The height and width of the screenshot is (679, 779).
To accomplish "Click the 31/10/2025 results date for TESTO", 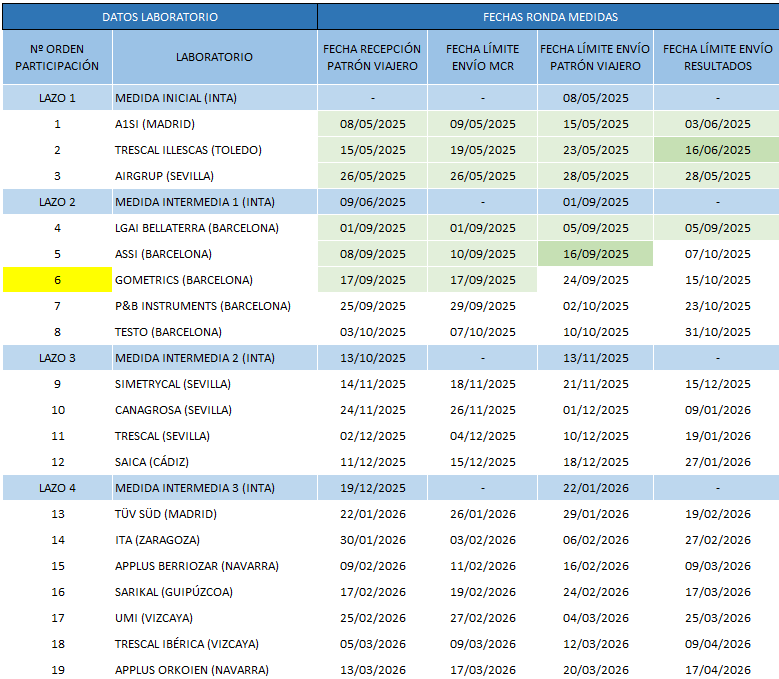I will point(717,332).
